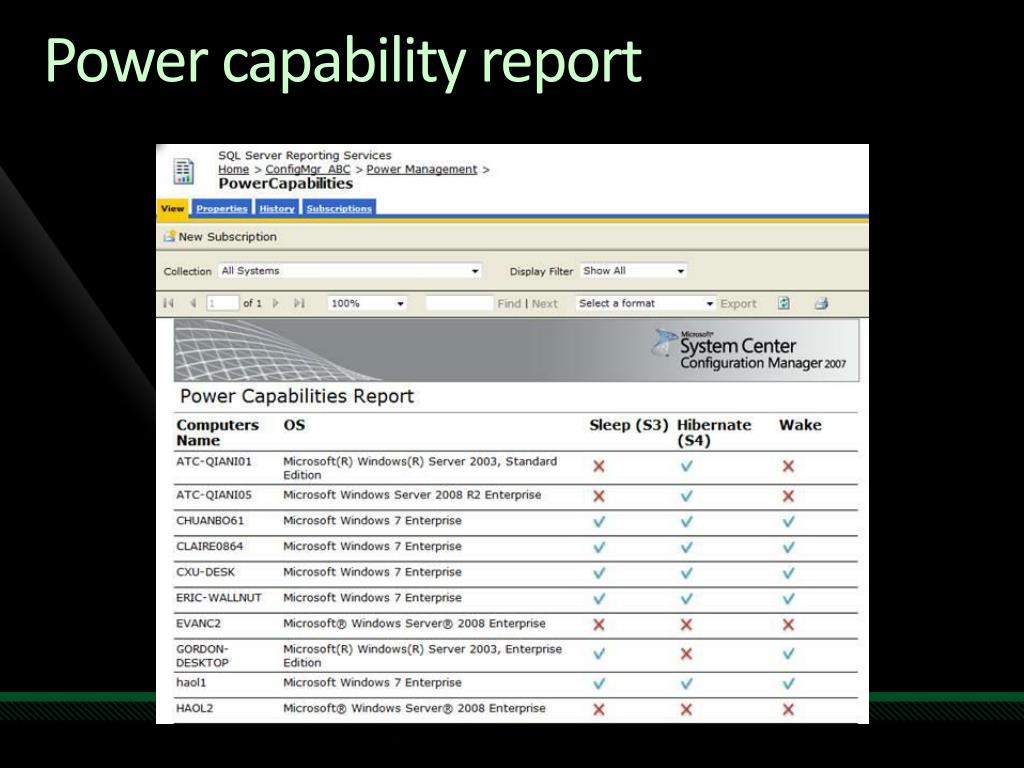
Task: Jump to last report page
Action: [299, 303]
